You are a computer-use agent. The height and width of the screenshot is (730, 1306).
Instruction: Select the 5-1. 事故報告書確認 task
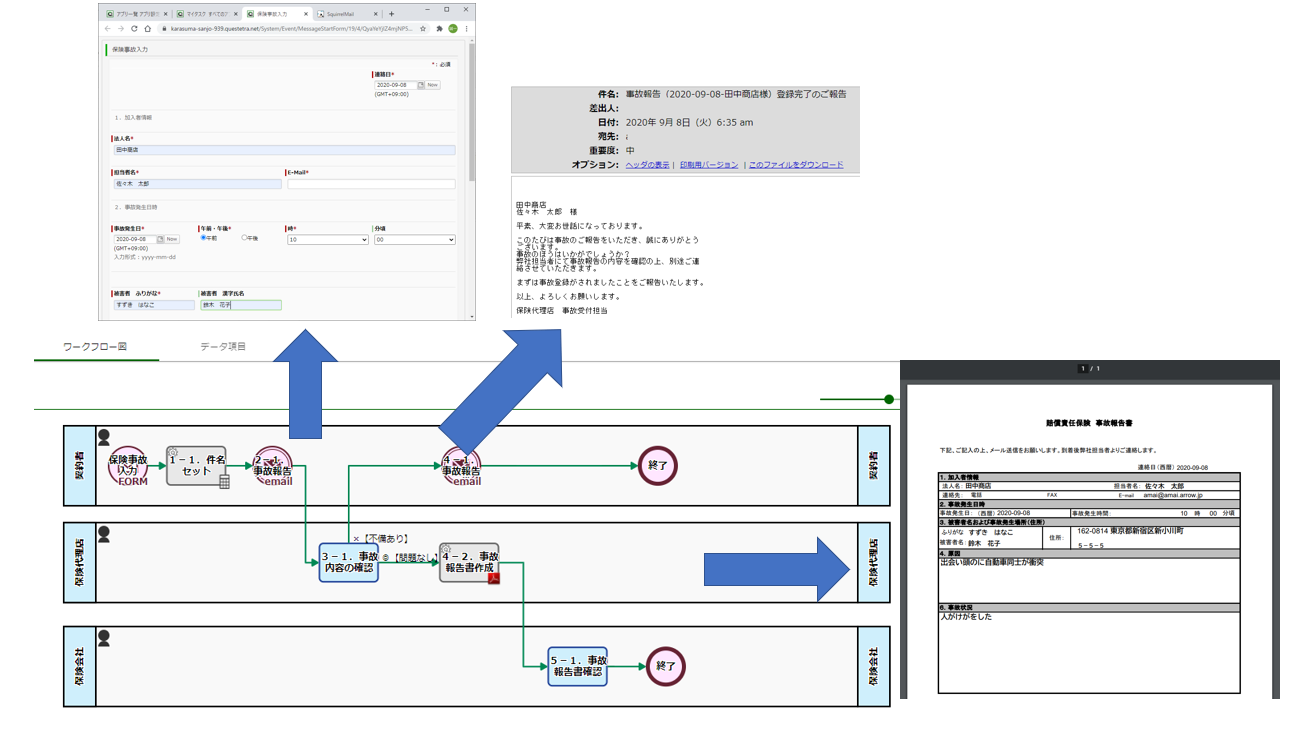578,666
